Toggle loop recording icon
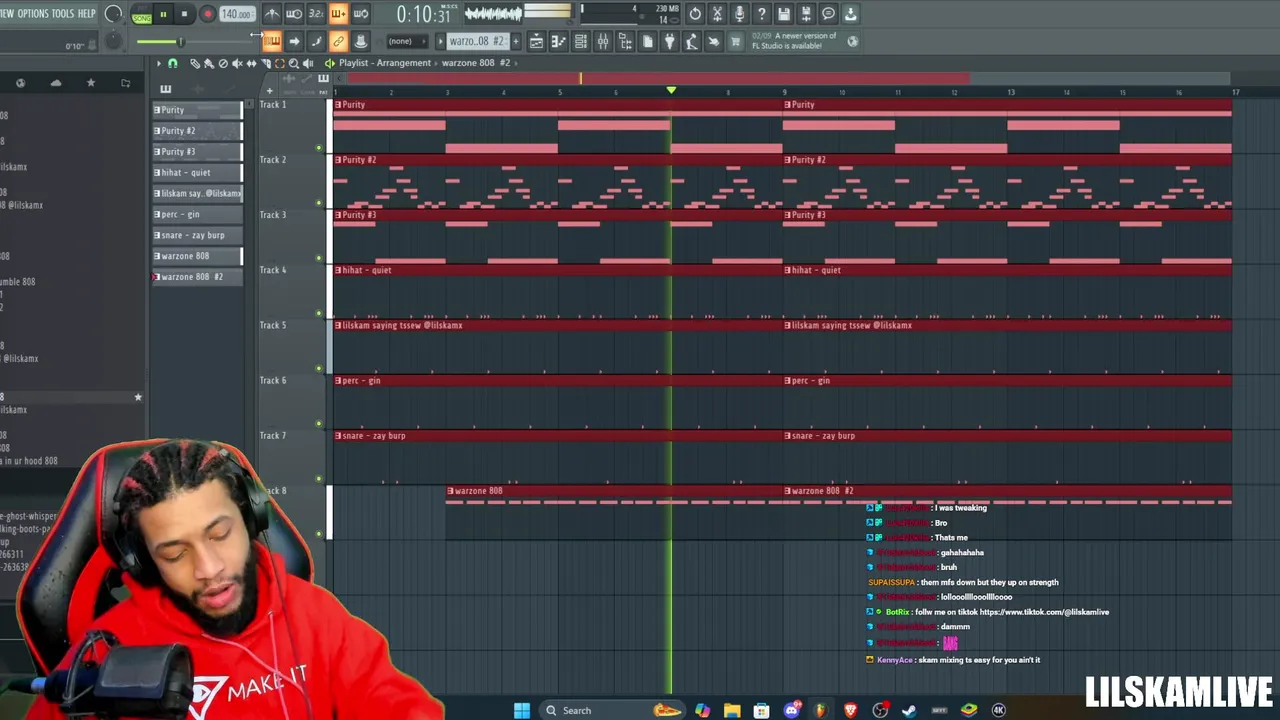 360,14
